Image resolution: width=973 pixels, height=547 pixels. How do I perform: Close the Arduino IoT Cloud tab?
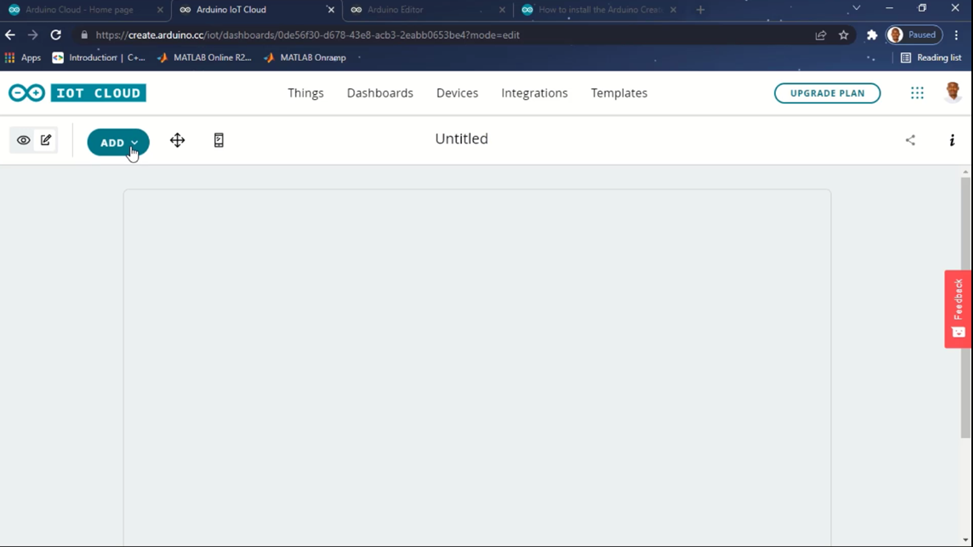coord(331,10)
